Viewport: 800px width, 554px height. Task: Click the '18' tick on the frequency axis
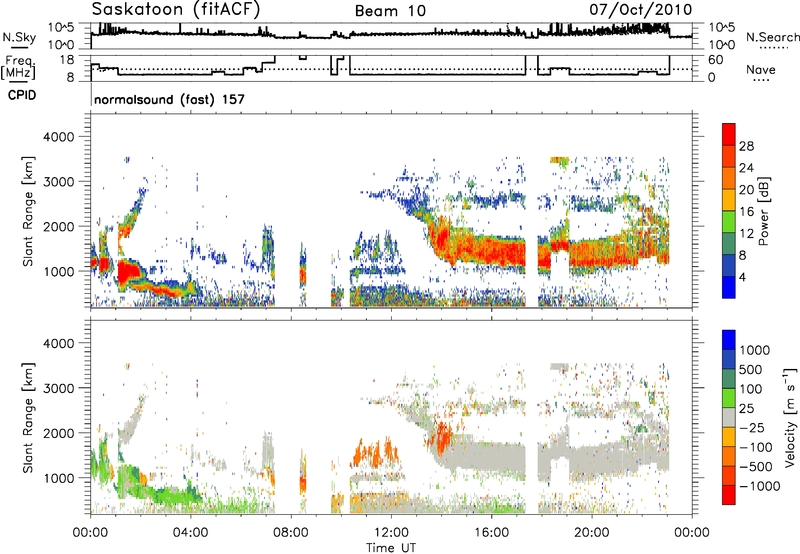click(67, 60)
